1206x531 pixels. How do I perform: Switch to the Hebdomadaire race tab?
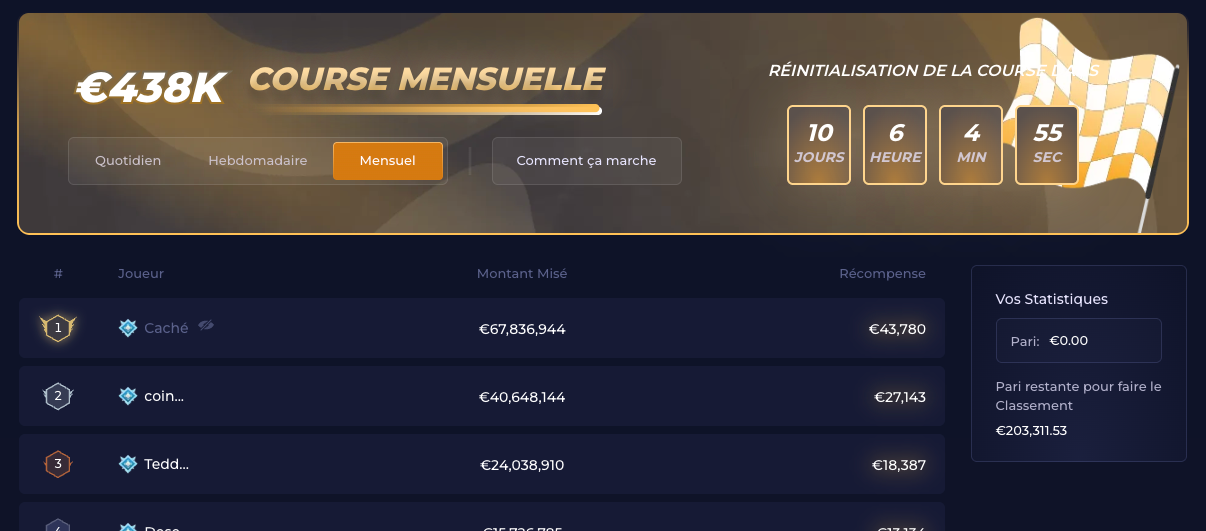(258, 161)
